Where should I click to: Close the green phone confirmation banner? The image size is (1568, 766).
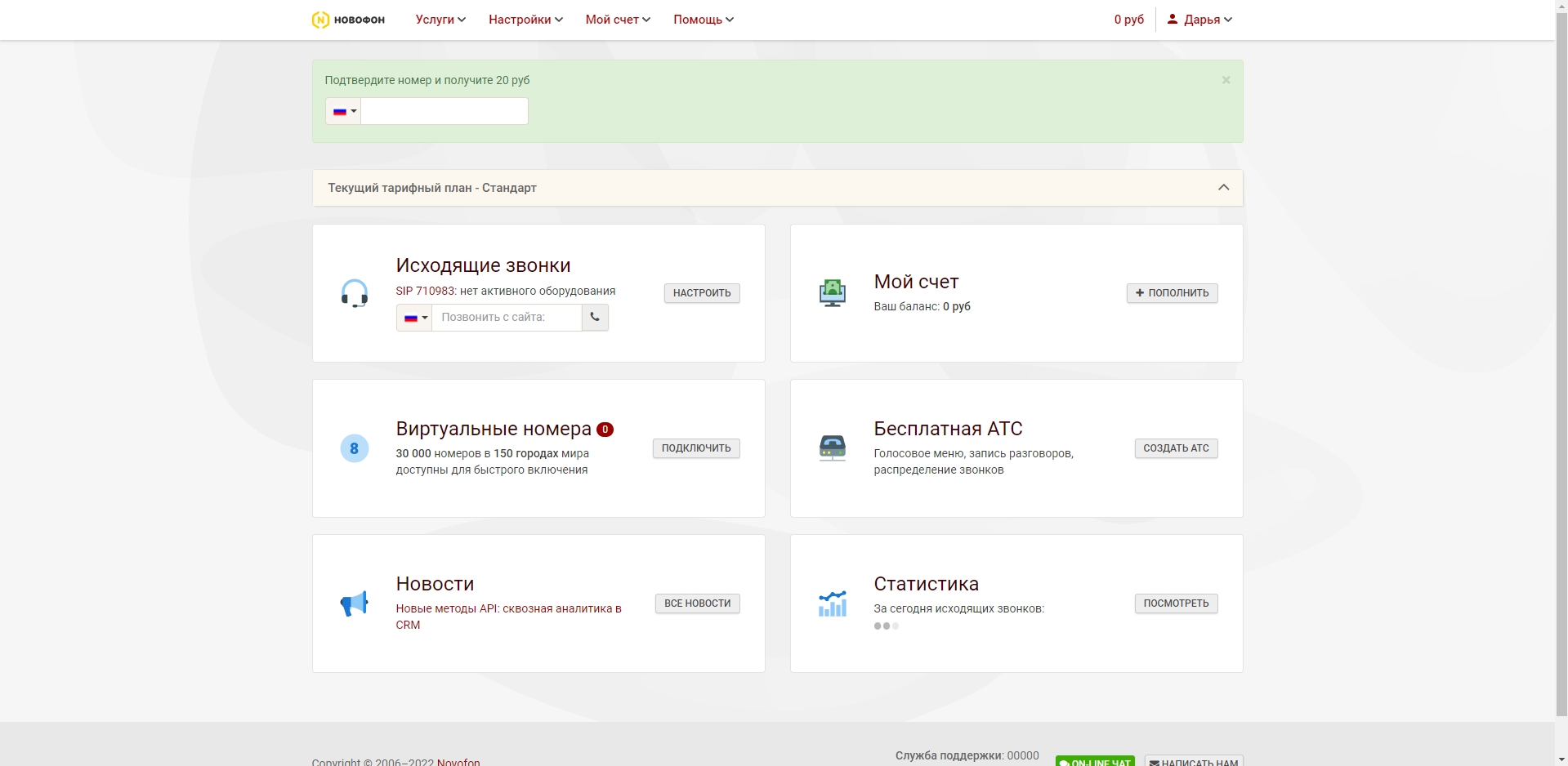coord(1226,80)
